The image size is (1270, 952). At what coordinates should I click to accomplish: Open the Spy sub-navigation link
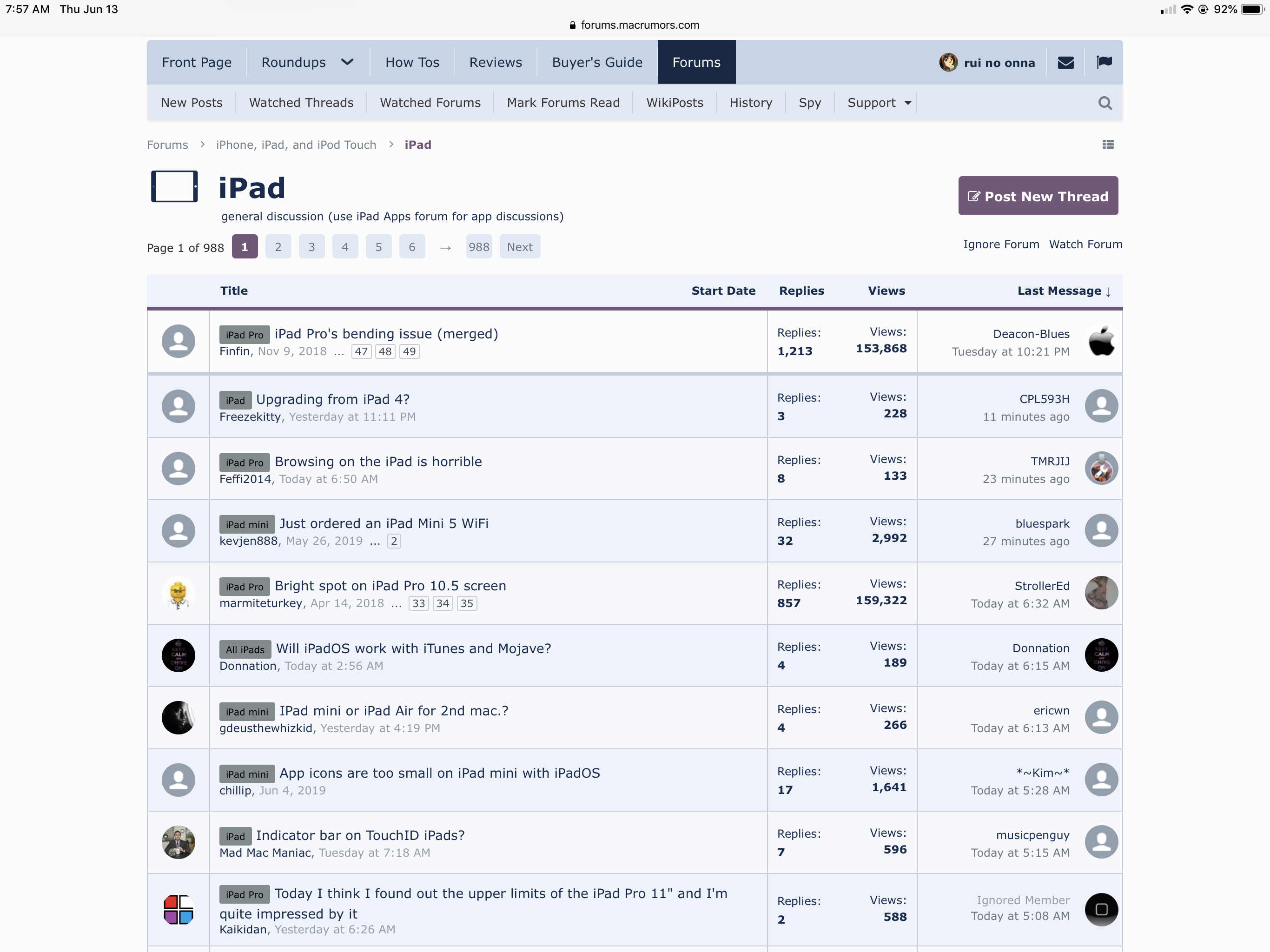pyautogui.click(x=809, y=103)
